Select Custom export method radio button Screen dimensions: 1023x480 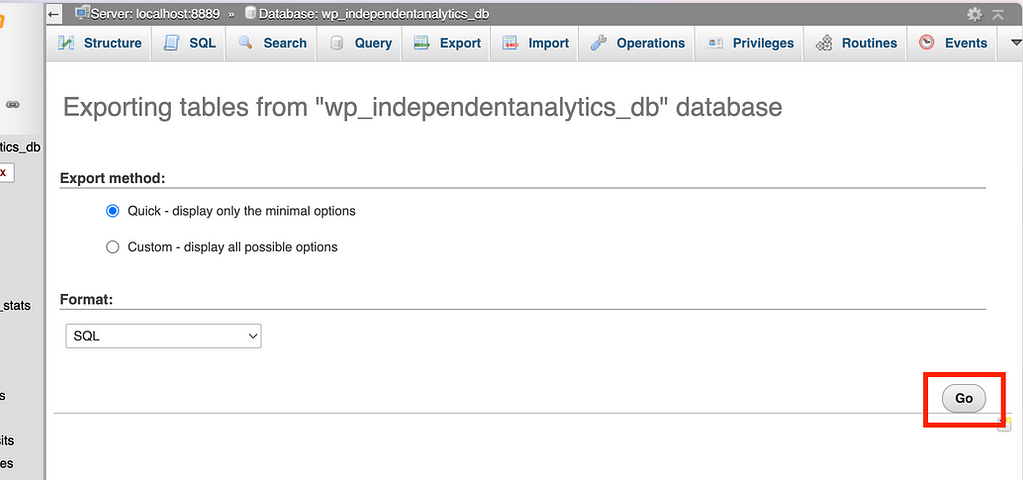tap(113, 247)
